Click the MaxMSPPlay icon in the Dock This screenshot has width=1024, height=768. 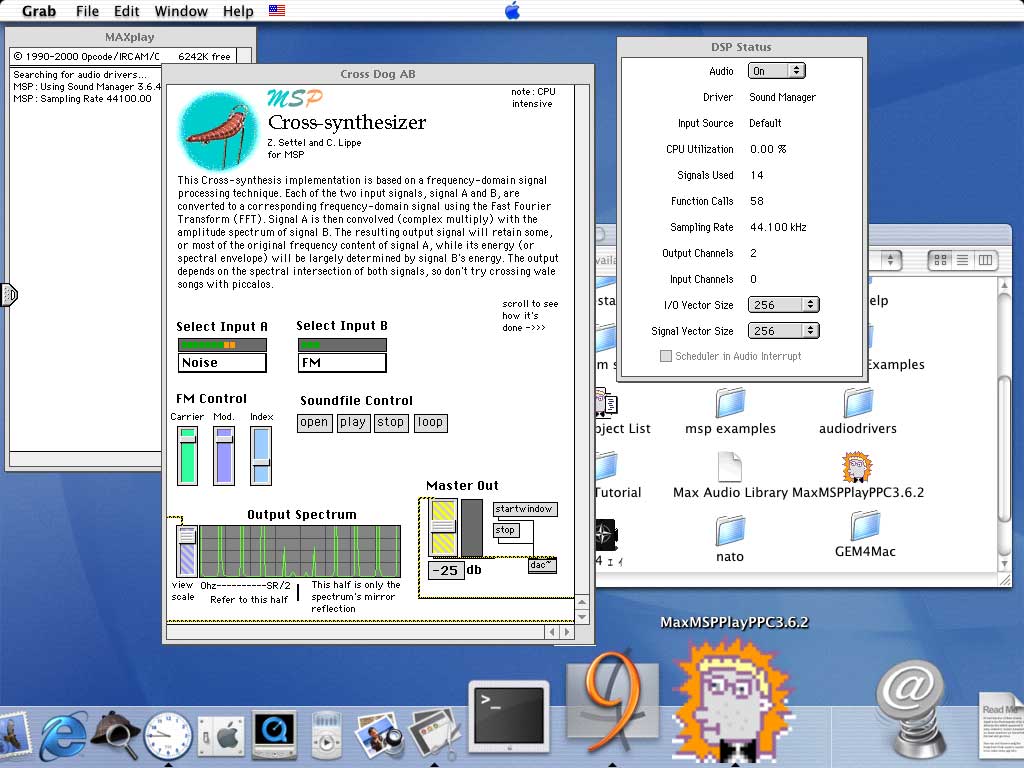click(735, 702)
